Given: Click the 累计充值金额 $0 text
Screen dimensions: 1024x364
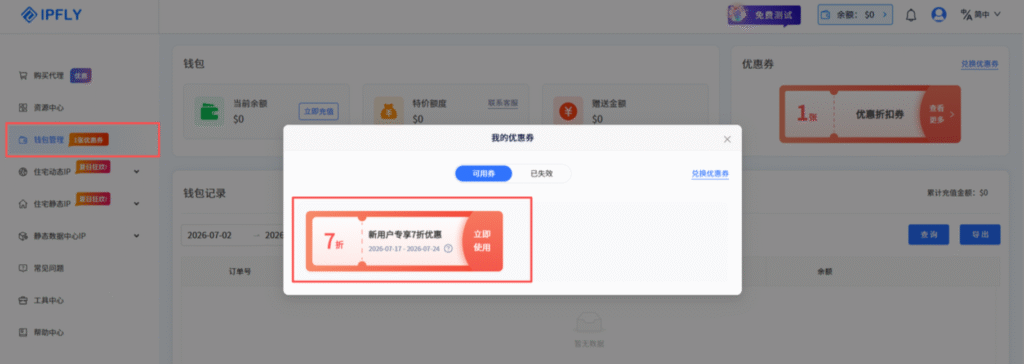Looking at the screenshot, I should point(957,193).
